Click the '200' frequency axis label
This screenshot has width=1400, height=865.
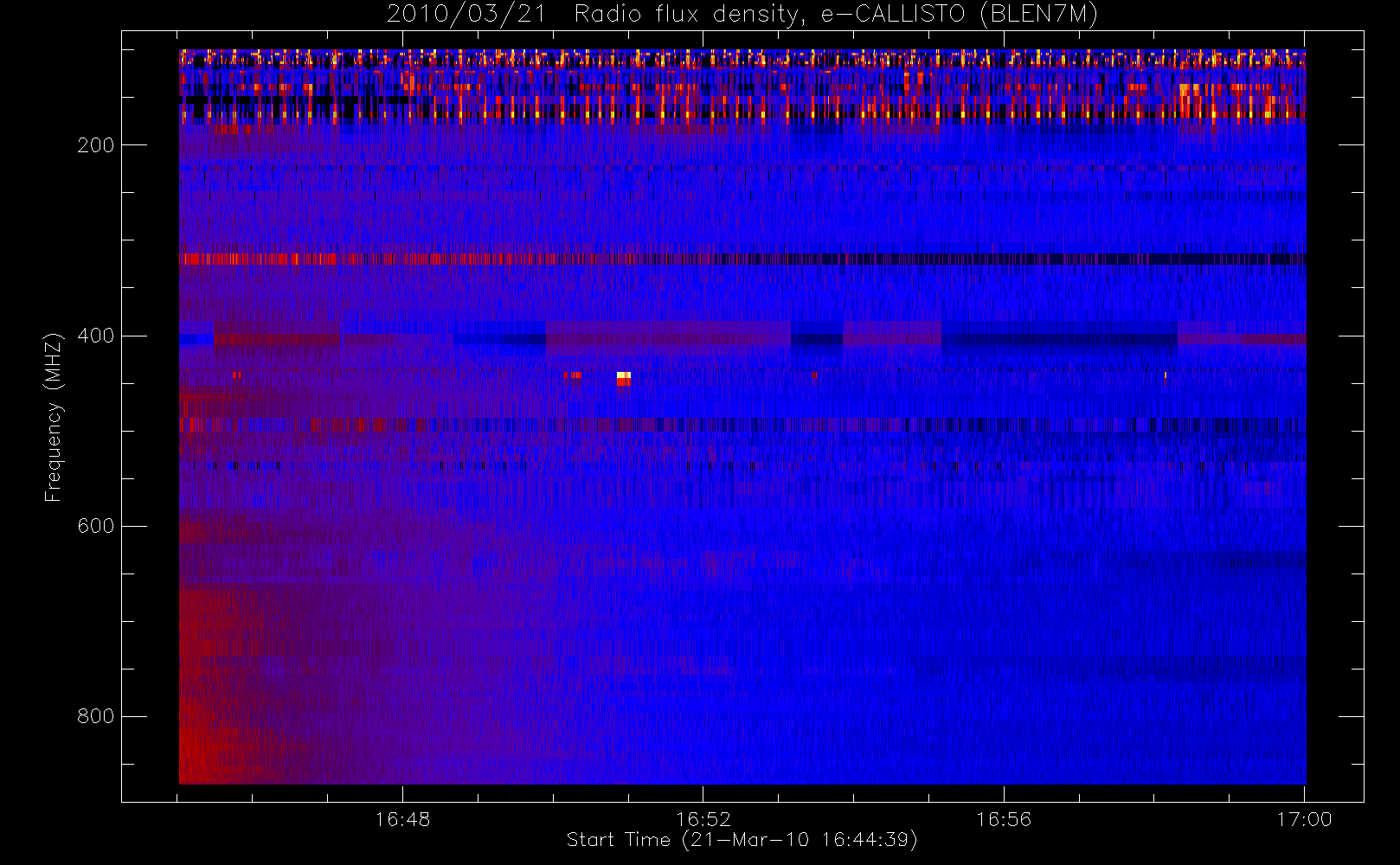coord(95,145)
